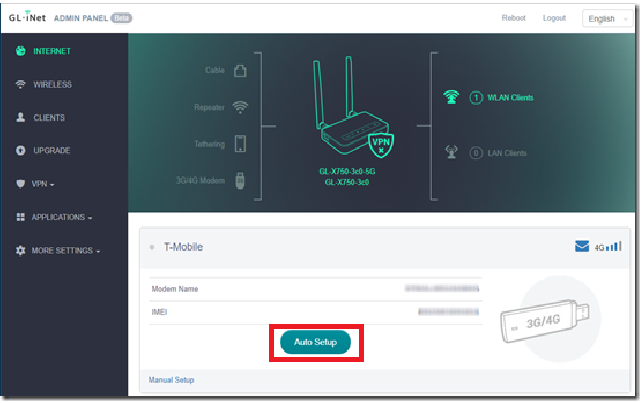Click the Tethering label

(x=210, y=144)
